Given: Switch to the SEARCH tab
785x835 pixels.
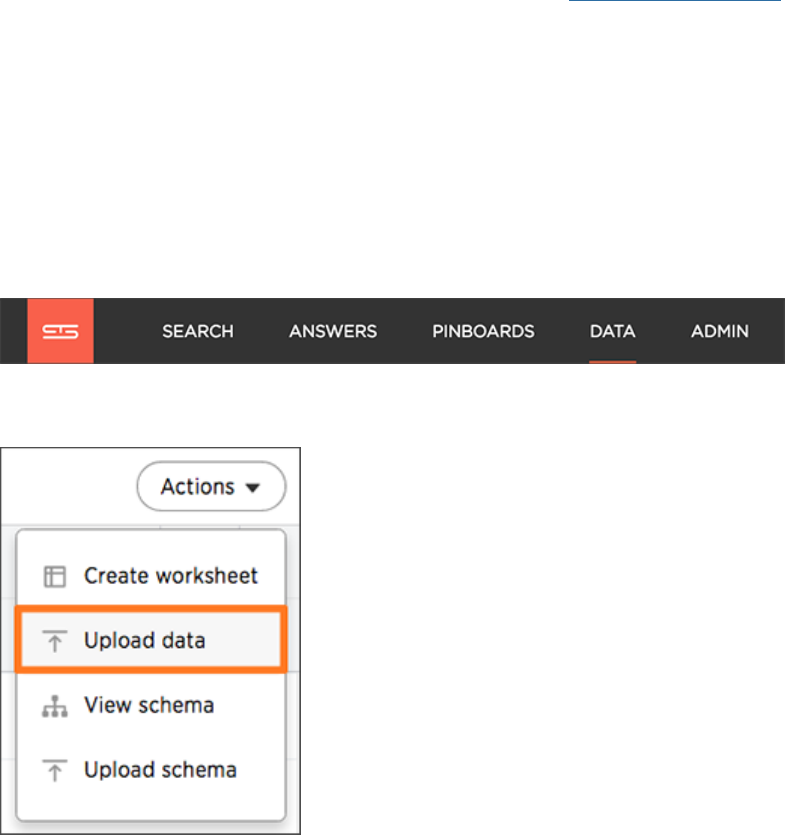Looking at the screenshot, I should click(x=198, y=331).
